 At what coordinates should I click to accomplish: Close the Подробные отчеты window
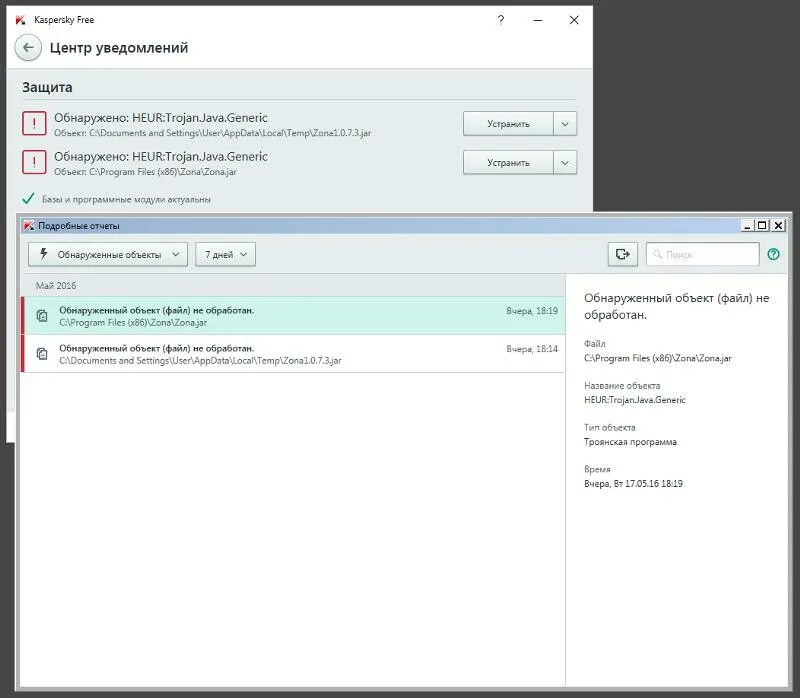coord(778,226)
